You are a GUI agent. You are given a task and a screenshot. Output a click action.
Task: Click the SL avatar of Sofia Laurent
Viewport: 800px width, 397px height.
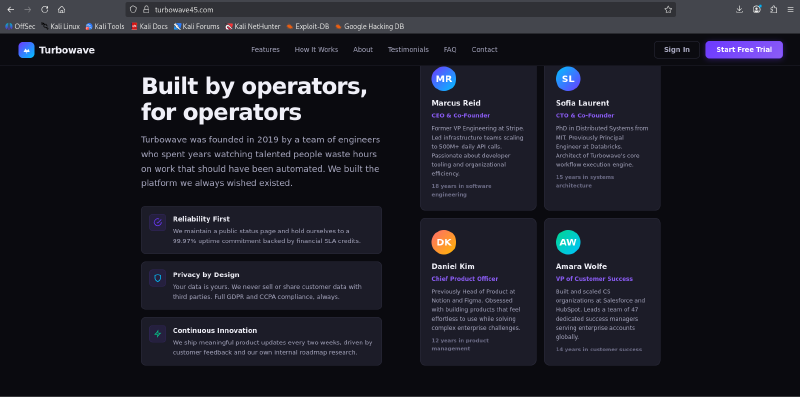(568, 79)
